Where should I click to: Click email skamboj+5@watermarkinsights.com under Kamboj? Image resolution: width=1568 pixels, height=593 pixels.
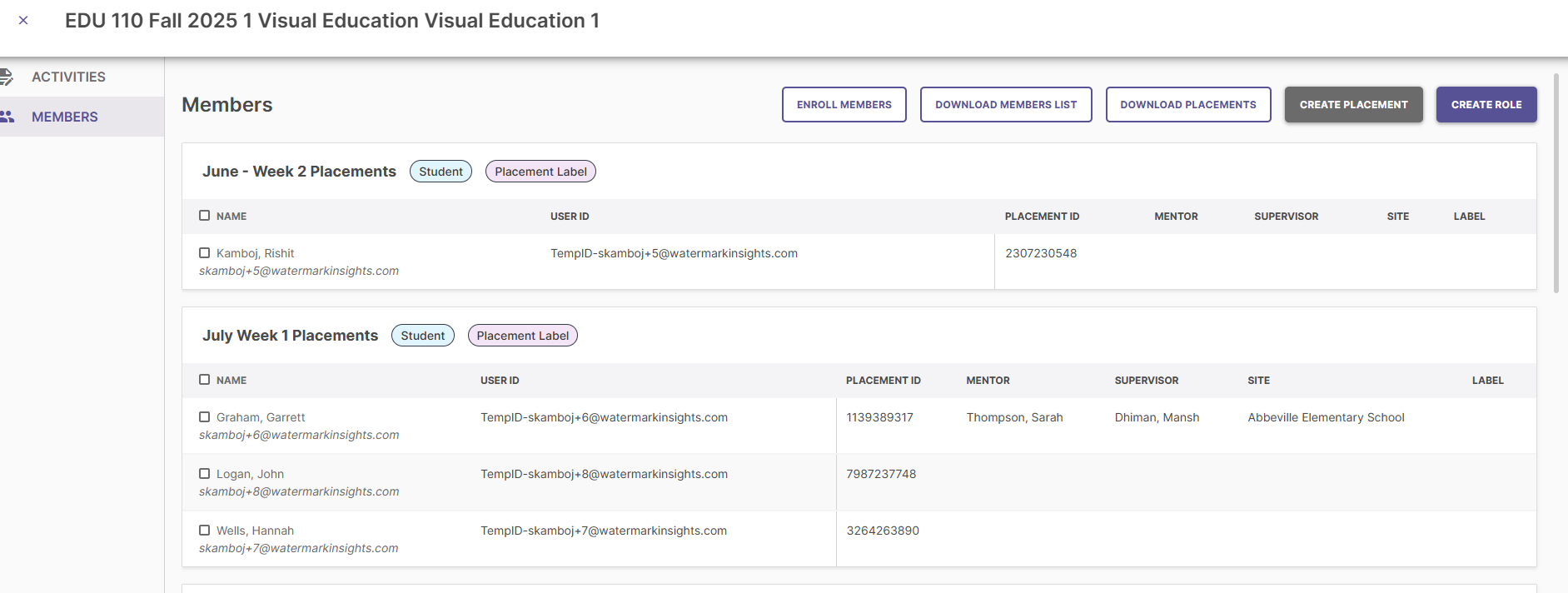click(299, 271)
